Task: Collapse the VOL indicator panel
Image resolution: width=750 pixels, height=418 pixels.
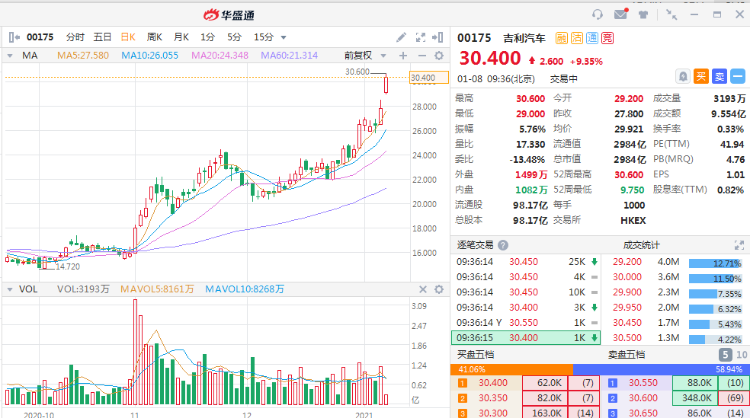Action: pyautogui.click(x=11, y=289)
